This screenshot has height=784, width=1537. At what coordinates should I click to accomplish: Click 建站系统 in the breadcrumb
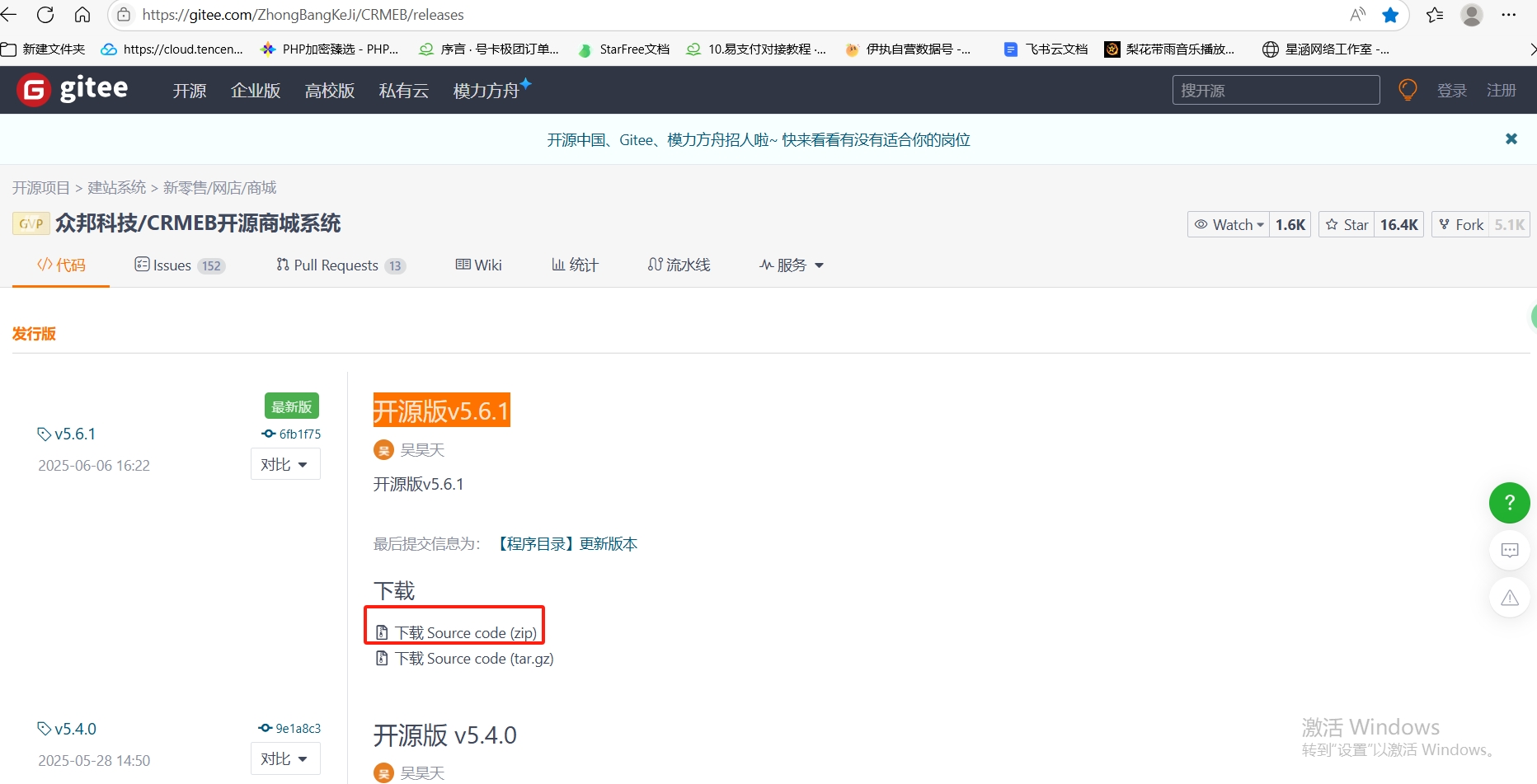coord(117,188)
